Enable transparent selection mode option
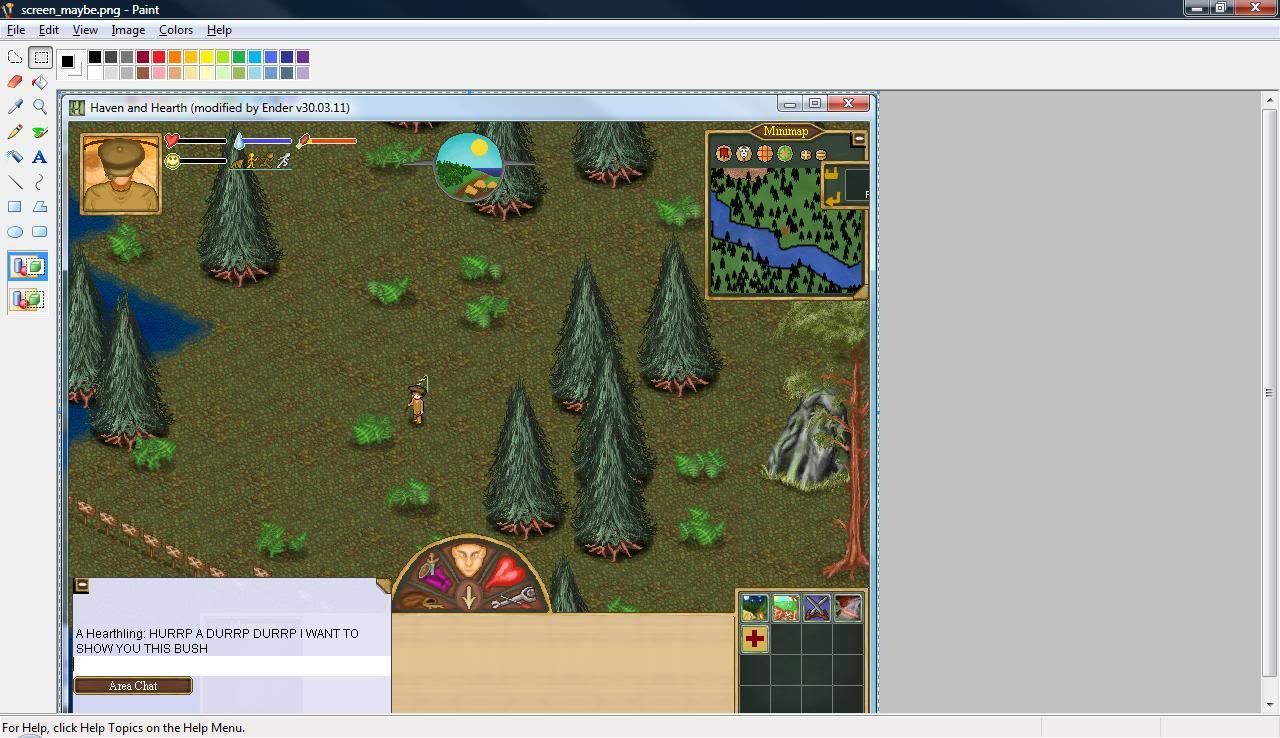The height and width of the screenshot is (738, 1280). [28, 299]
